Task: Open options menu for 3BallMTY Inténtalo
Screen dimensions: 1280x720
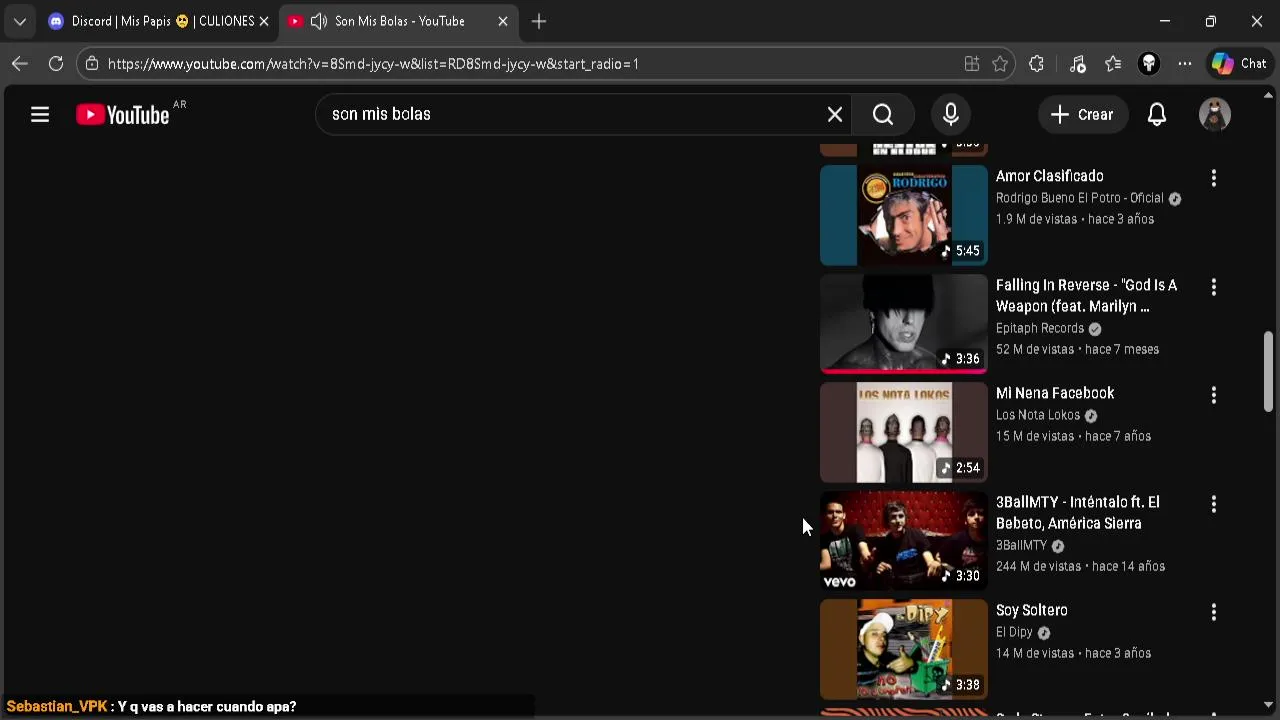Action: pyautogui.click(x=1214, y=504)
